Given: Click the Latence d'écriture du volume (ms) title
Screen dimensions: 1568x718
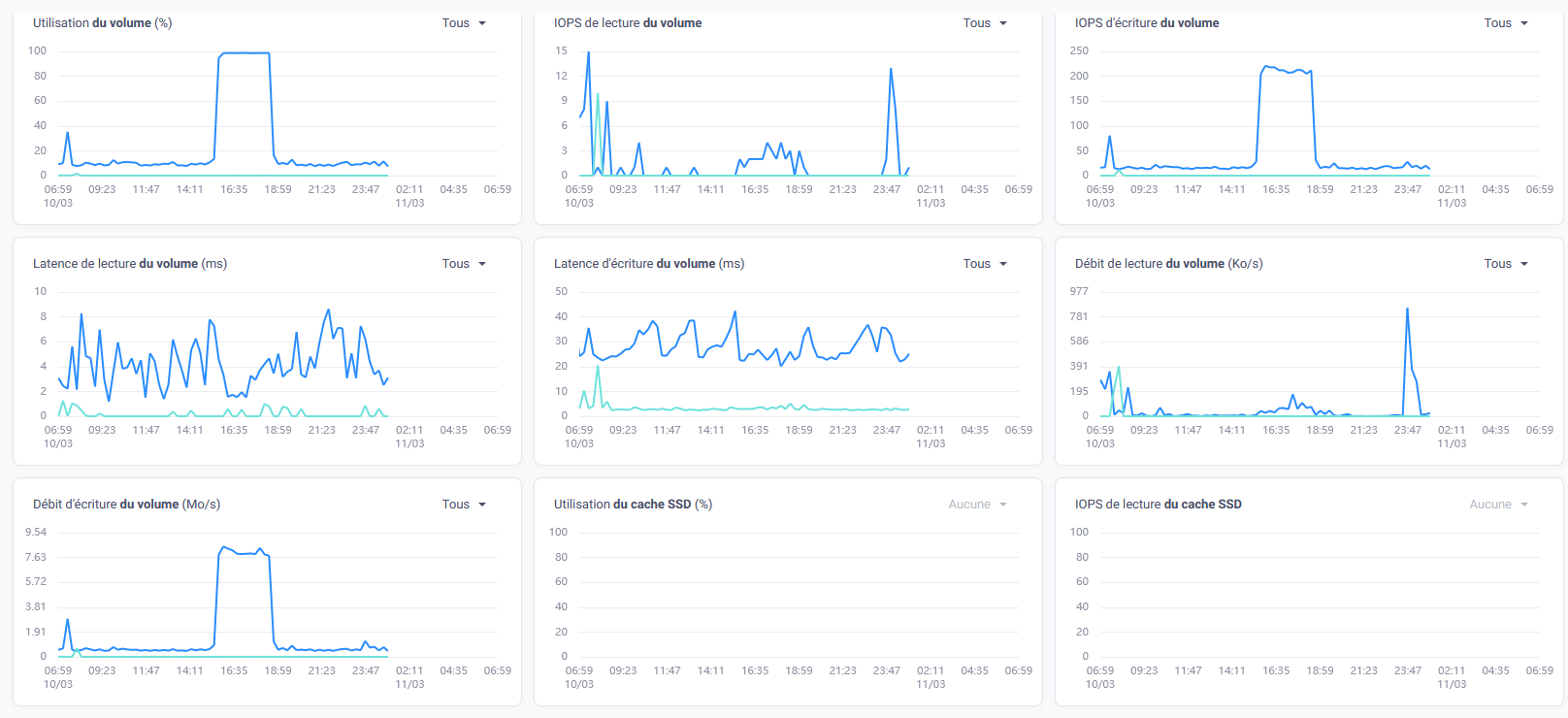Looking at the screenshot, I should [649, 264].
